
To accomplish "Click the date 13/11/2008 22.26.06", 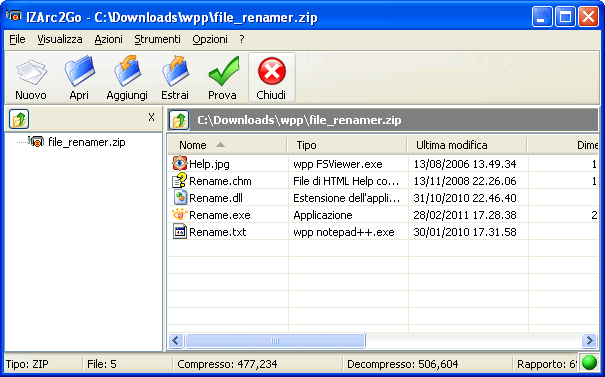I will [465, 181].
